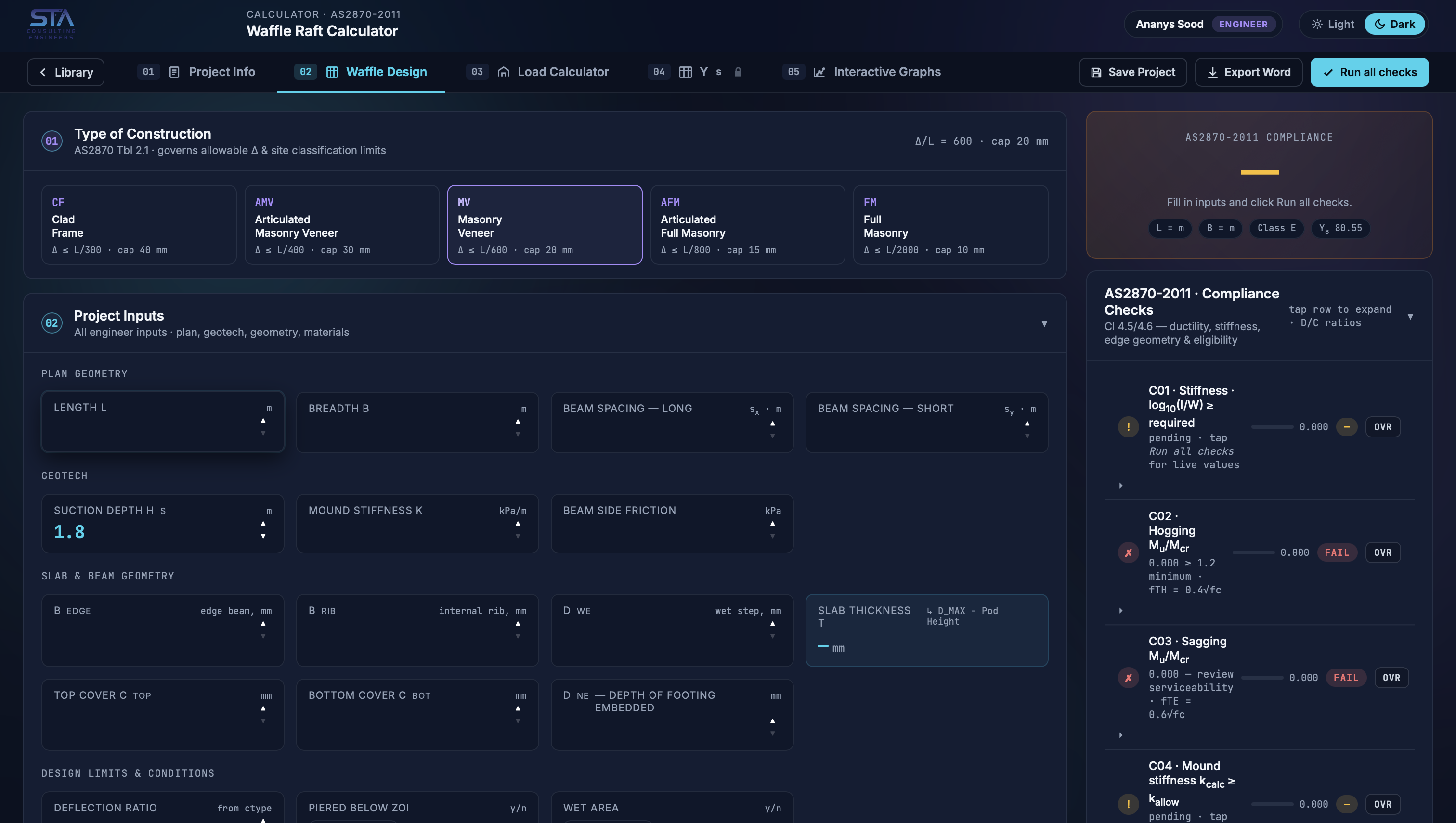Click the Run all checks checkmark icon

[x=1328, y=72]
